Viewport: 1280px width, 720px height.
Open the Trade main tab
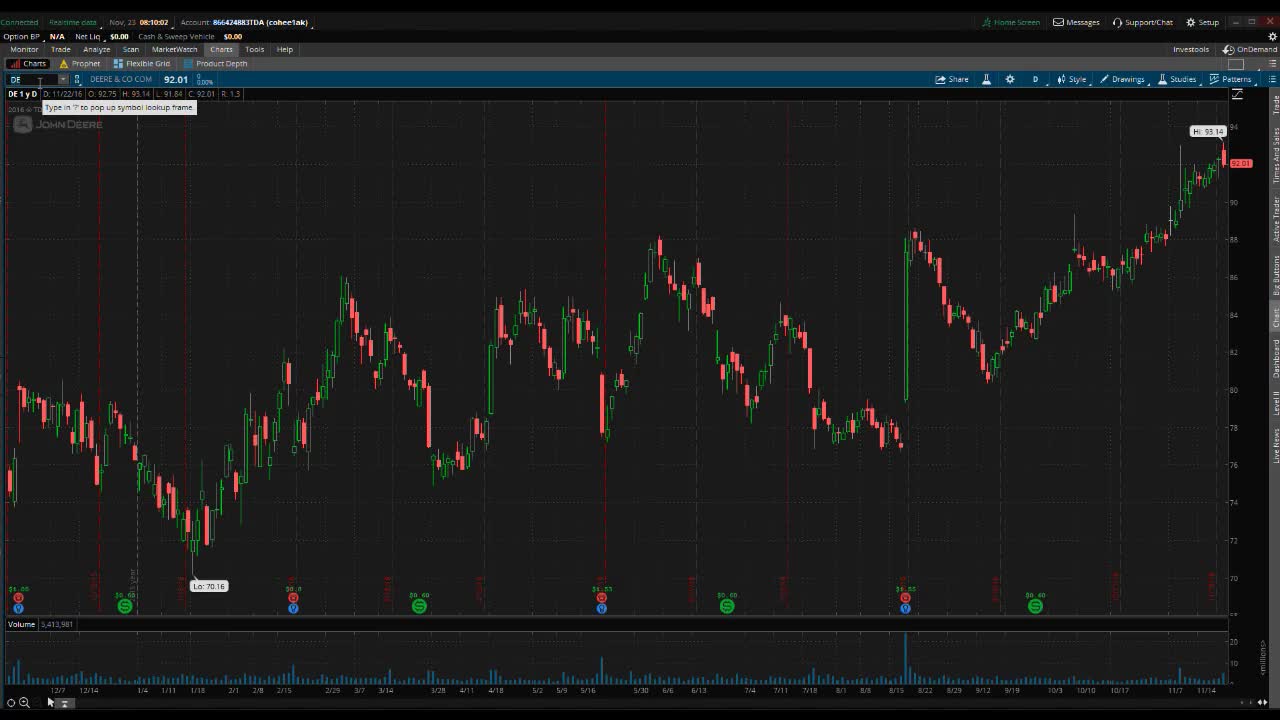click(61, 49)
